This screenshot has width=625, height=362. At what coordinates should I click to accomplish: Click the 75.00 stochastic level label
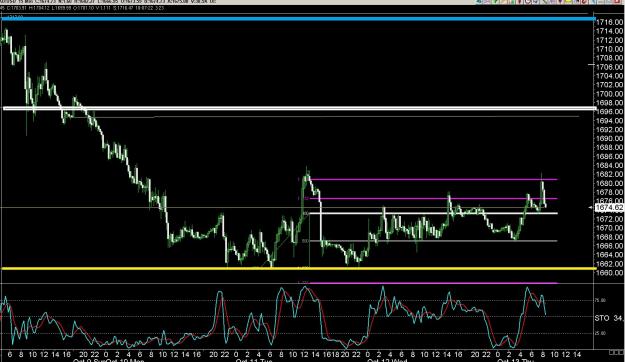click(x=601, y=300)
